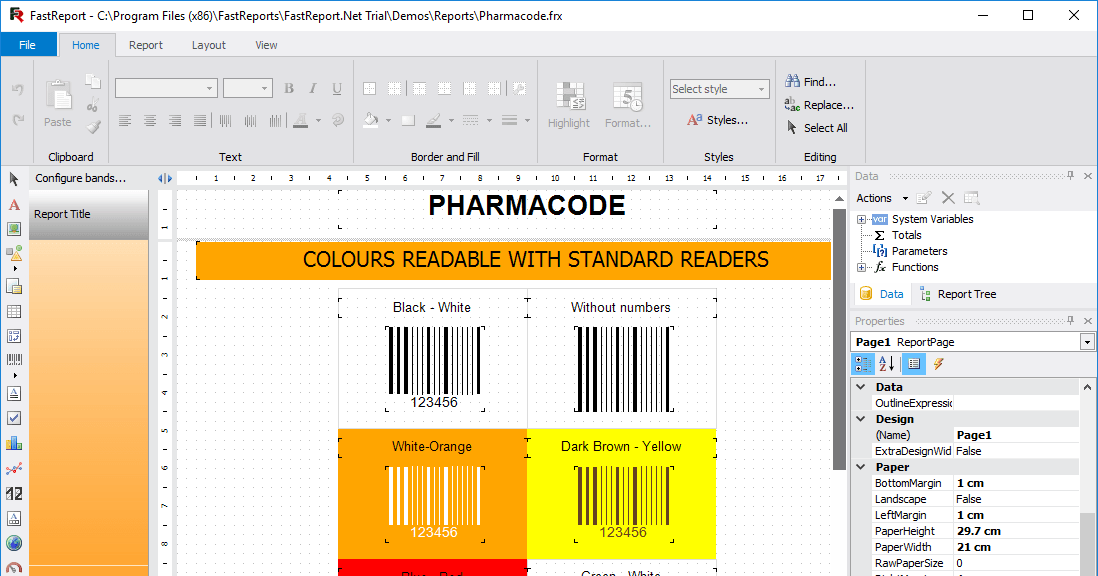Select the Black - White barcode object
The image size is (1098, 576).
pos(434,368)
